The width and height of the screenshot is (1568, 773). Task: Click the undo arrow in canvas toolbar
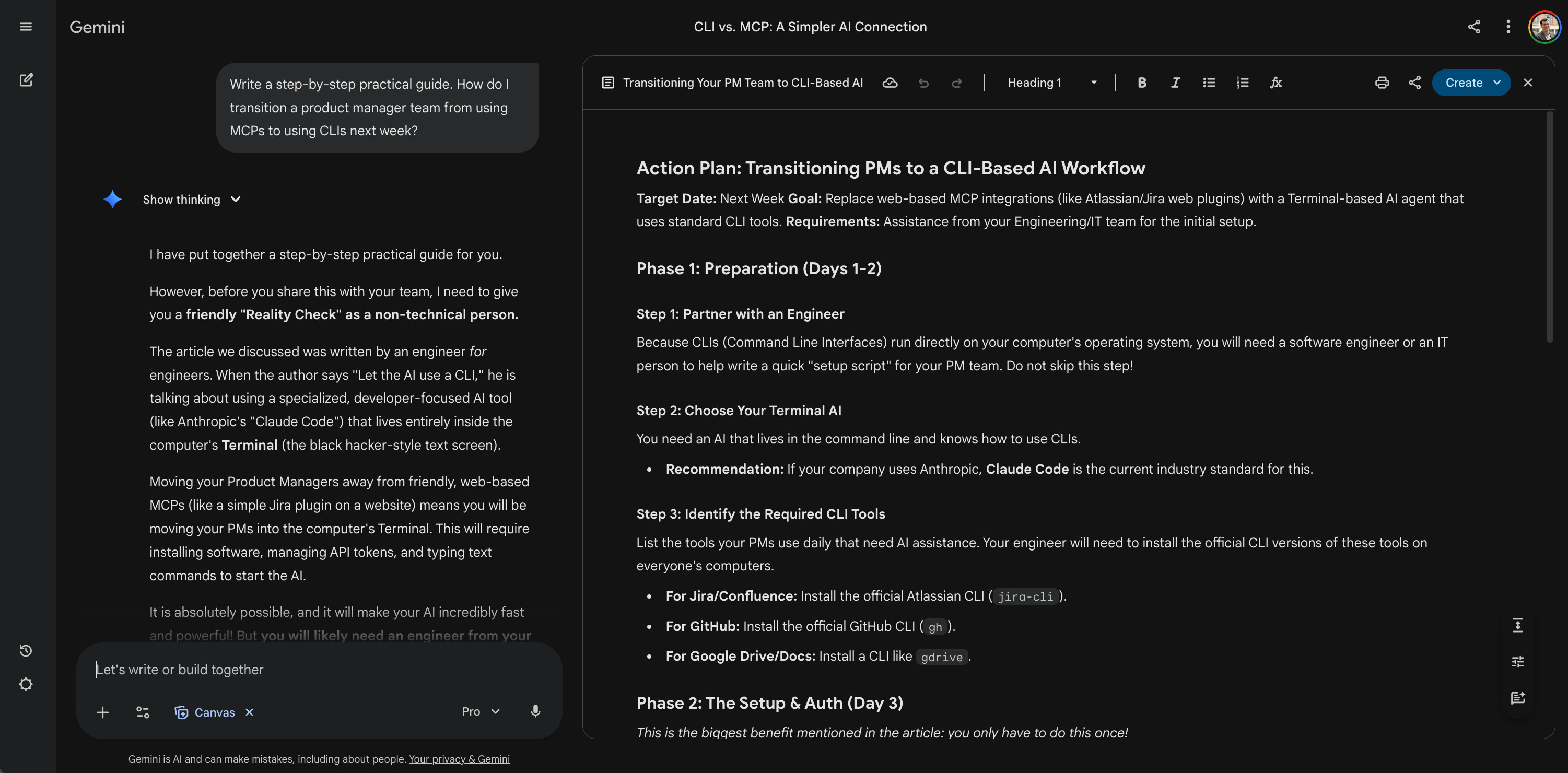click(x=923, y=83)
